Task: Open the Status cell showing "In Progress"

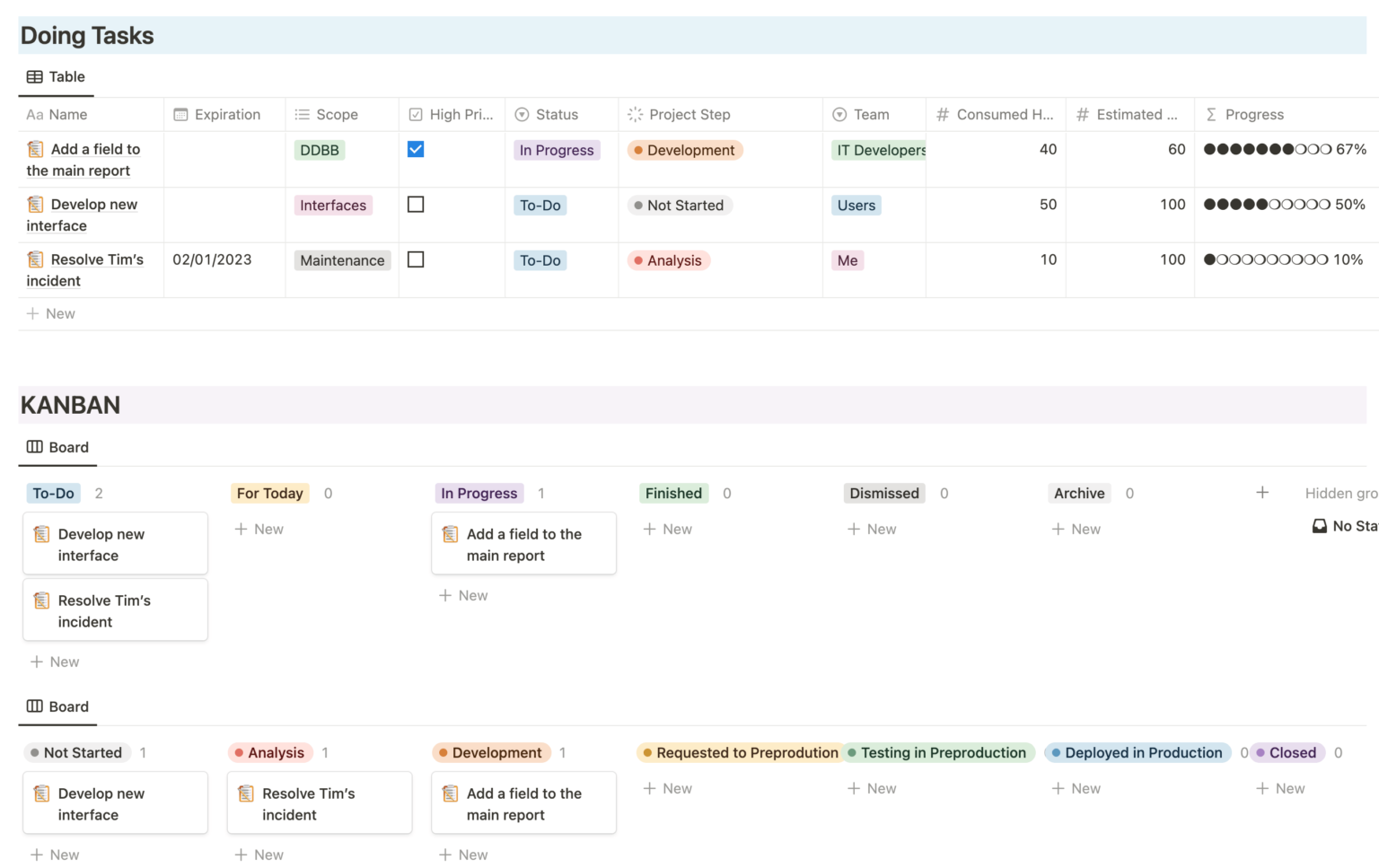Action: [557, 150]
